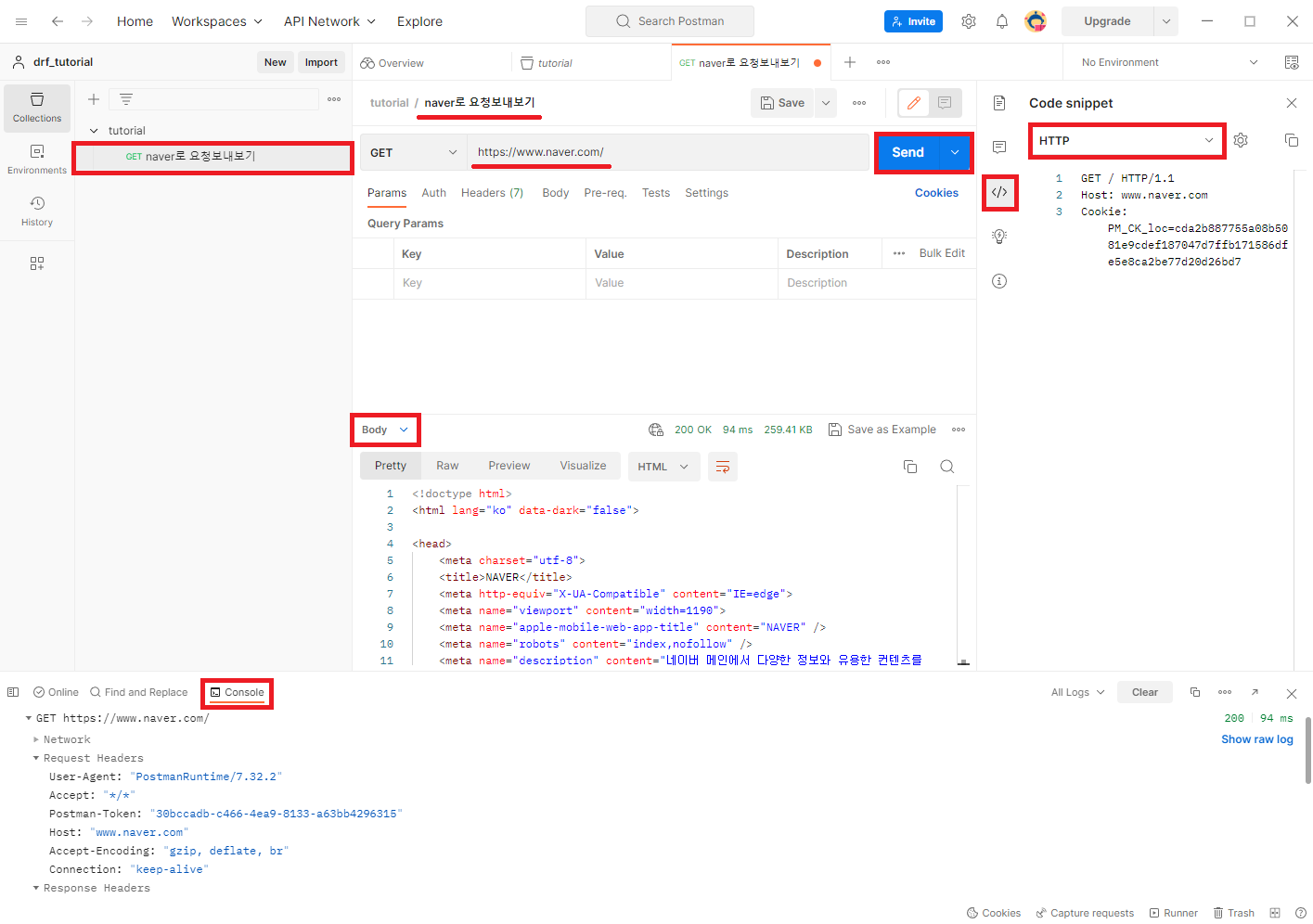The width and height of the screenshot is (1313, 924).
Task: Switch to the Headers (7) tab
Action: pos(492,193)
